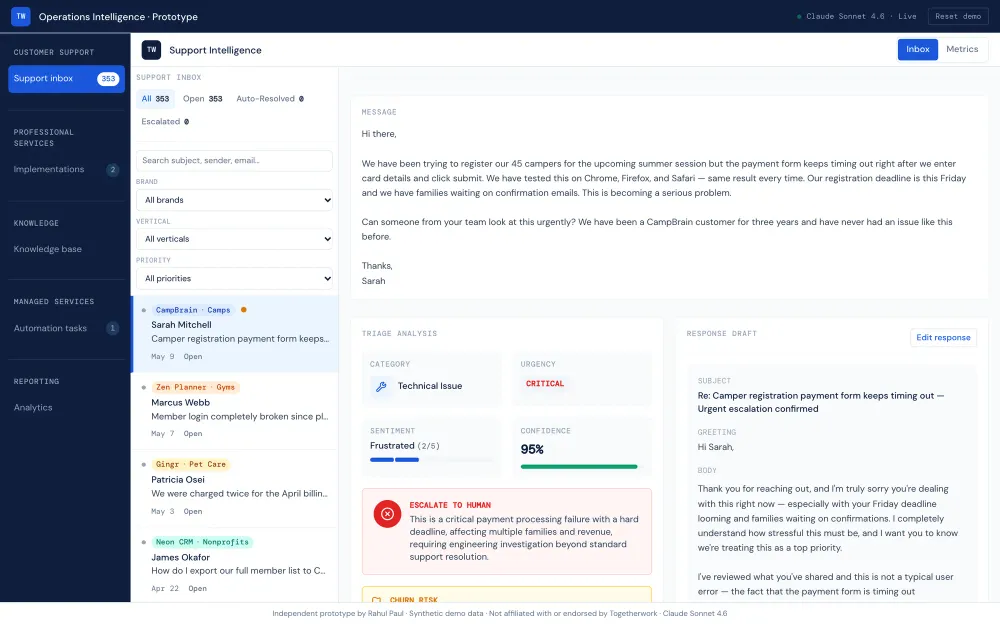1000x625 pixels.
Task: Click the response draft subject line
Action: [x=821, y=402]
